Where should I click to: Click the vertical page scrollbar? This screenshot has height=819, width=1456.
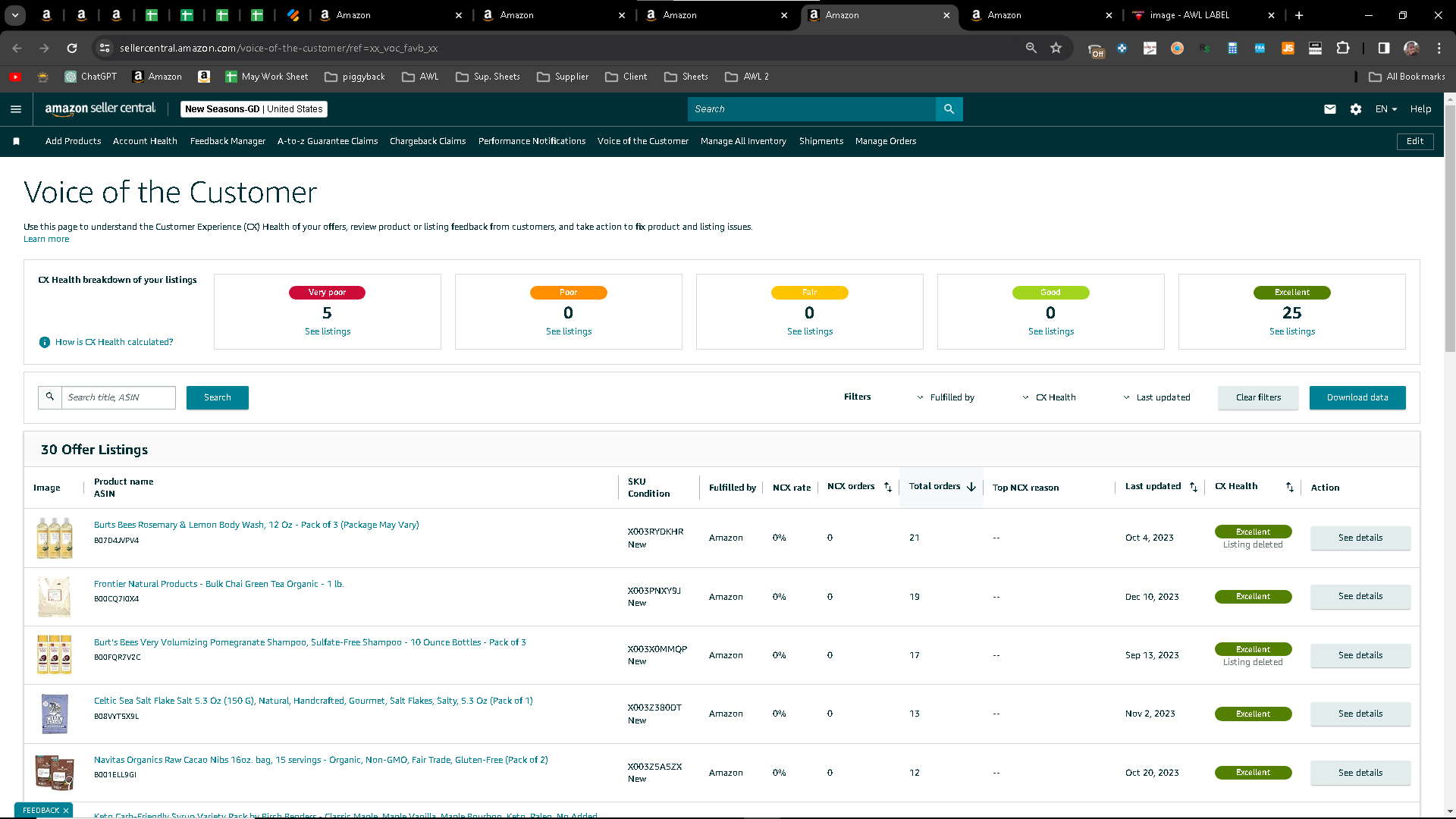pos(1450,227)
